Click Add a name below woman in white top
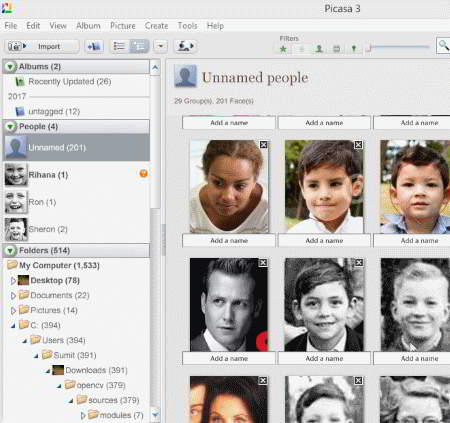The image size is (450, 423). point(229,241)
